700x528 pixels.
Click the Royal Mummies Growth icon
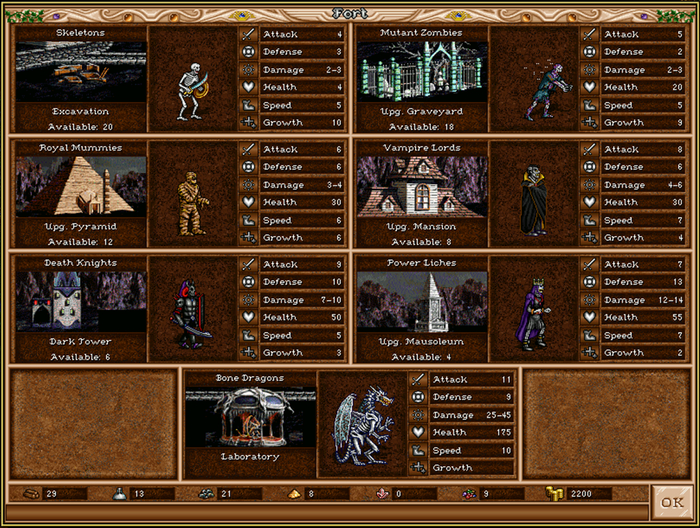(x=248, y=237)
